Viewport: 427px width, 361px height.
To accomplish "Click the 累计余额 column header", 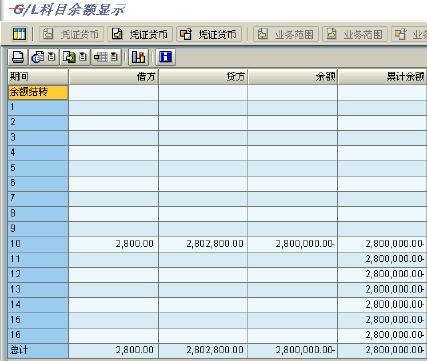I will (x=382, y=77).
